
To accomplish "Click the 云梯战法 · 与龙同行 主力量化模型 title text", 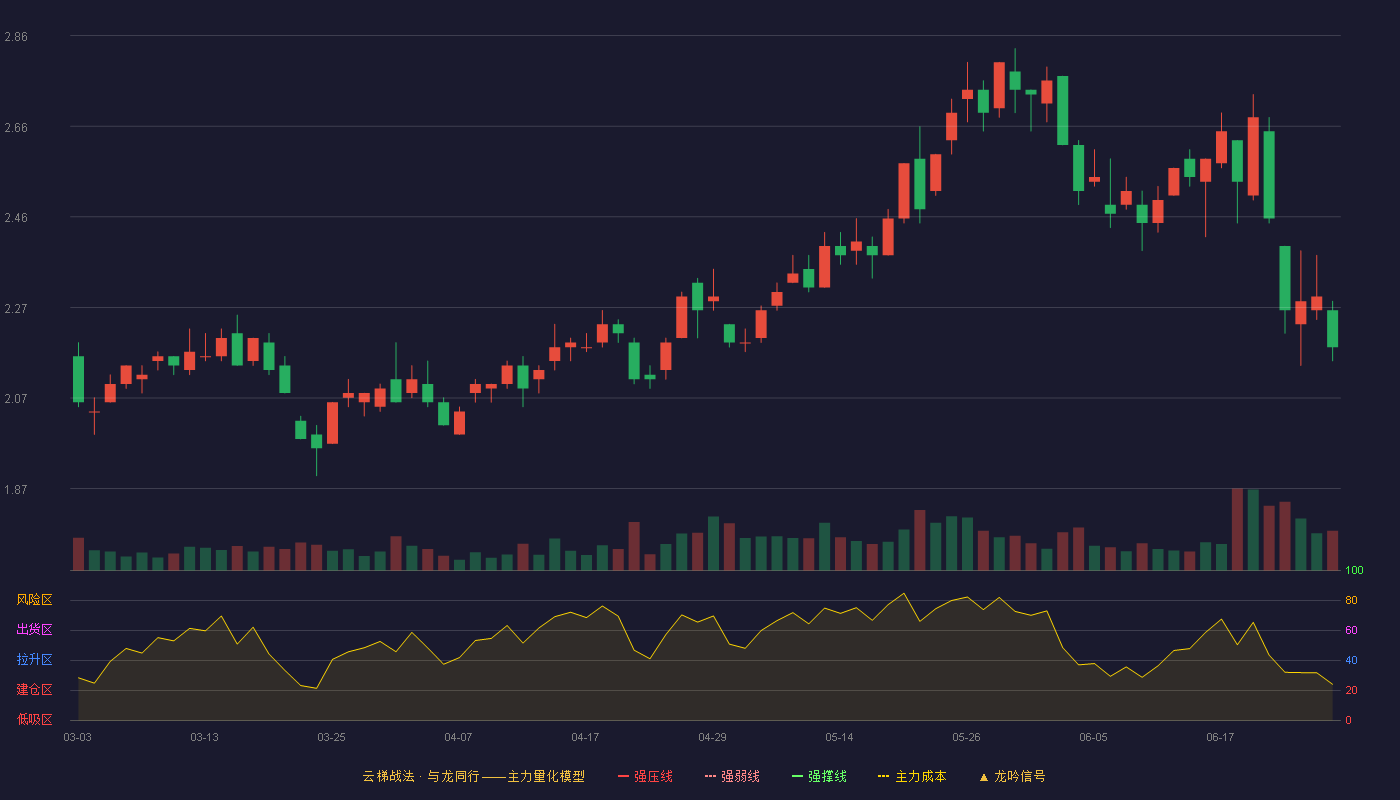I will click(x=474, y=776).
